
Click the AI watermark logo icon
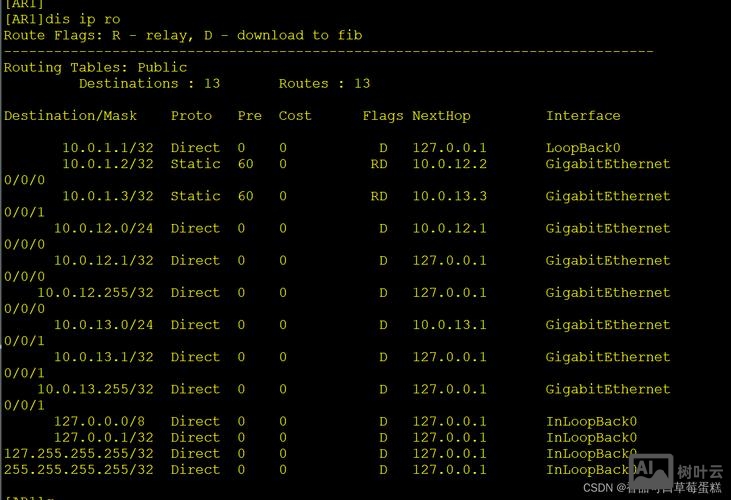tap(650, 470)
